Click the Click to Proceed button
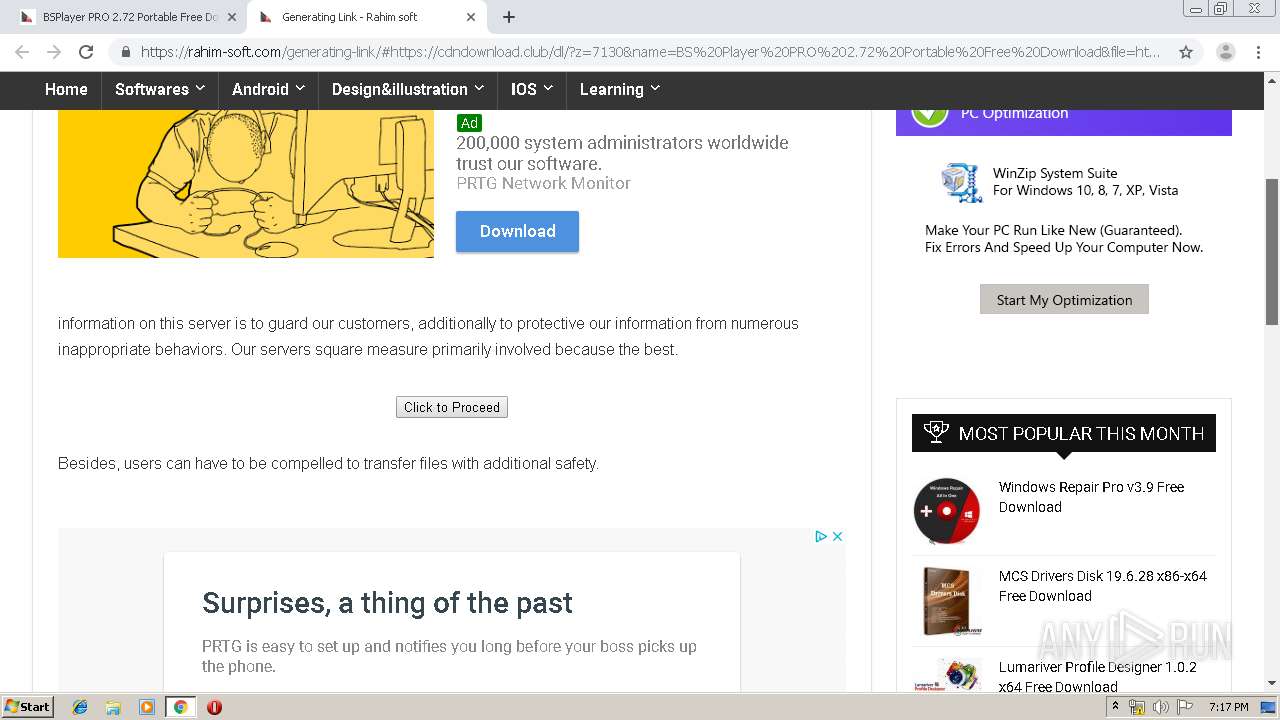The image size is (1280, 720). 452,407
